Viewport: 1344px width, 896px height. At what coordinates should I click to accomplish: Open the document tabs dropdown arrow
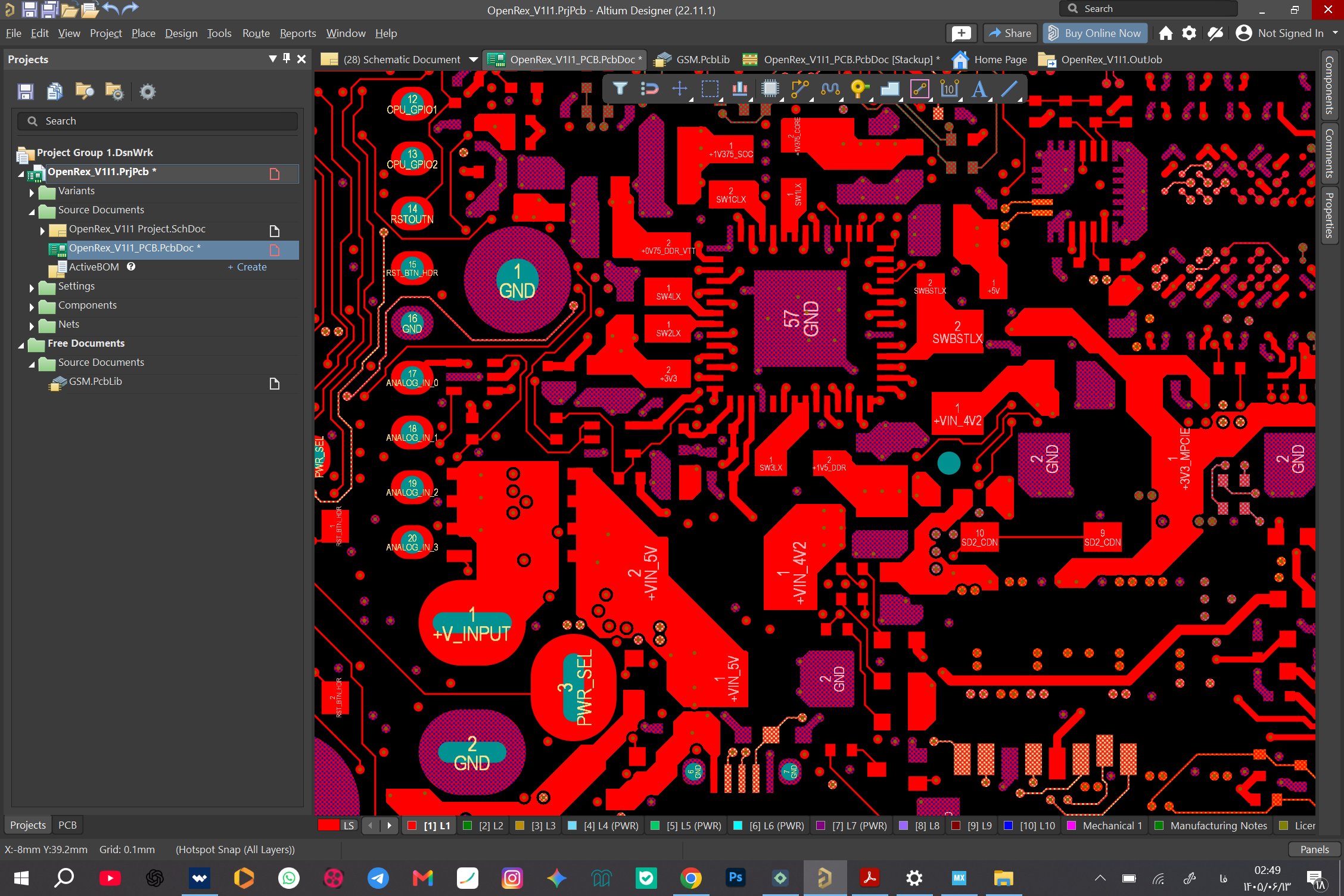474,60
